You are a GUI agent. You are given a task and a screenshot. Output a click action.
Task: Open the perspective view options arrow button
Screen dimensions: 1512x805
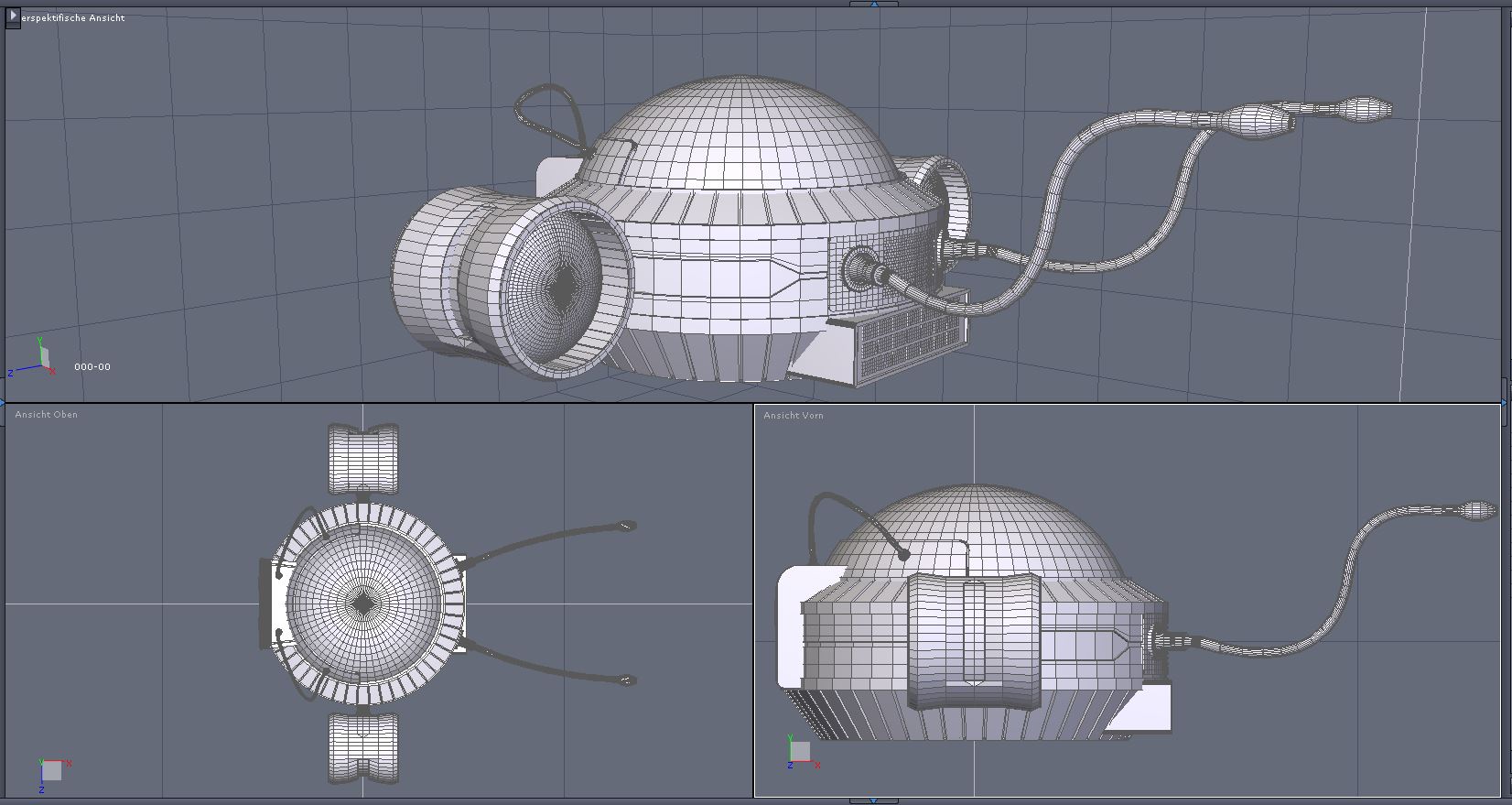click(13, 17)
